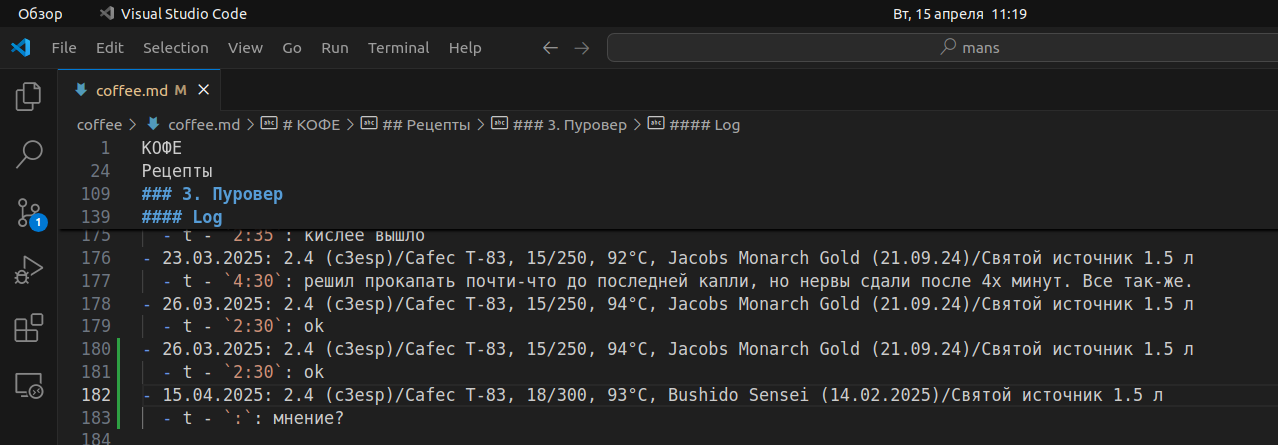This screenshot has width=1278, height=445.
Task: Close the coffee.md editor tab
Action: 204,90
